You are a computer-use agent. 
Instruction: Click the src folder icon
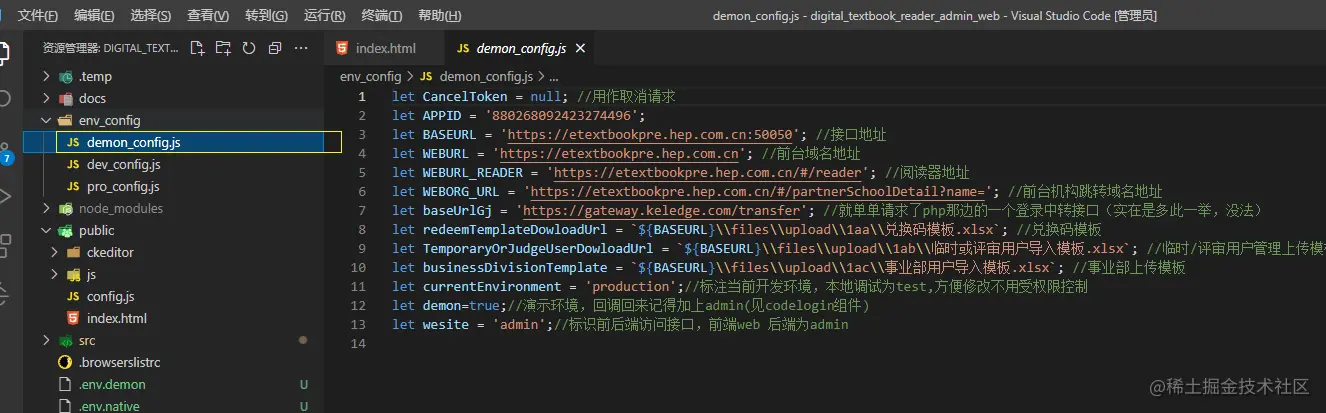coord(66,340)
